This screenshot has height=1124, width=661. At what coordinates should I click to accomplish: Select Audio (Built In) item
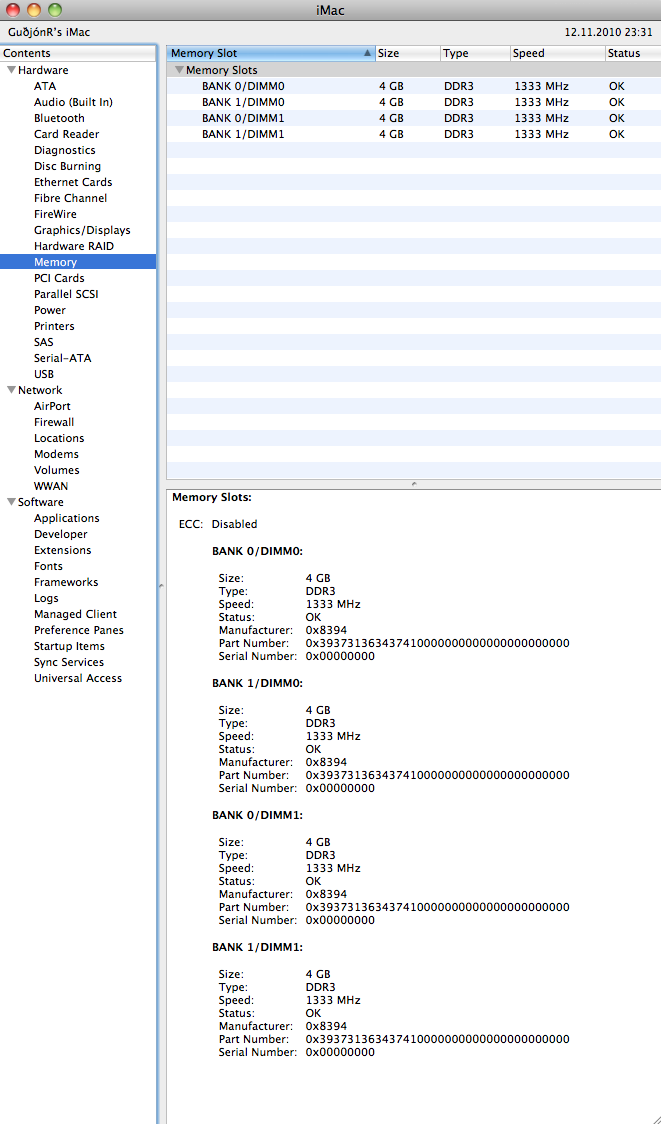point(73,103)
